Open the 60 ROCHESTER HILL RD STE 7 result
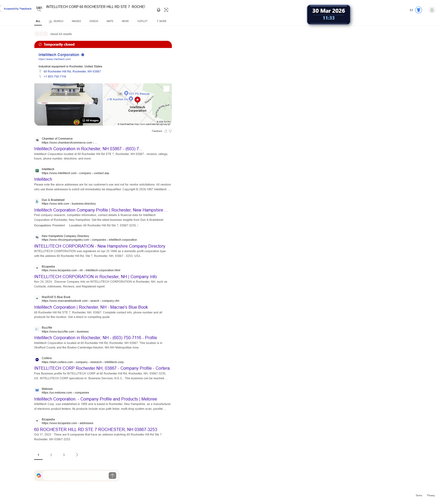Viewport: 444px width, 500px height. (96, 429)
